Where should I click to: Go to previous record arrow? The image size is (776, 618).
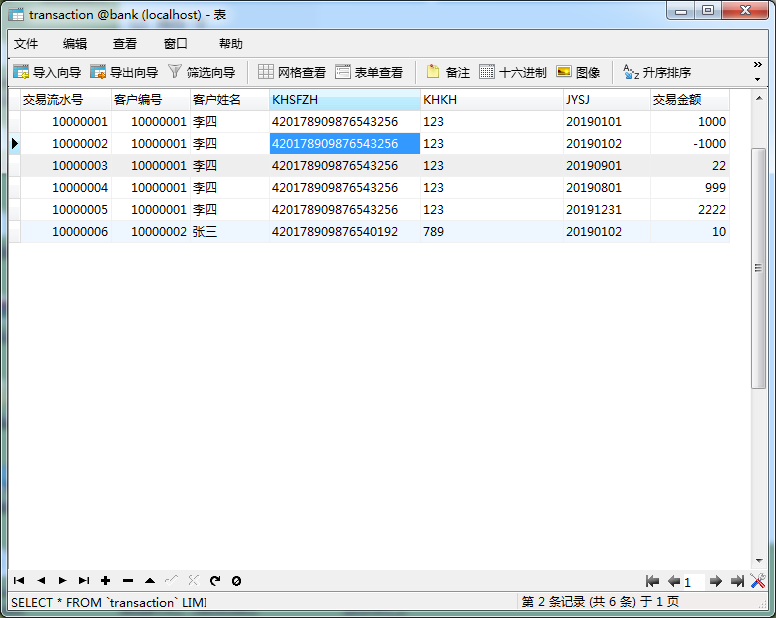click(x=41, y=580)
